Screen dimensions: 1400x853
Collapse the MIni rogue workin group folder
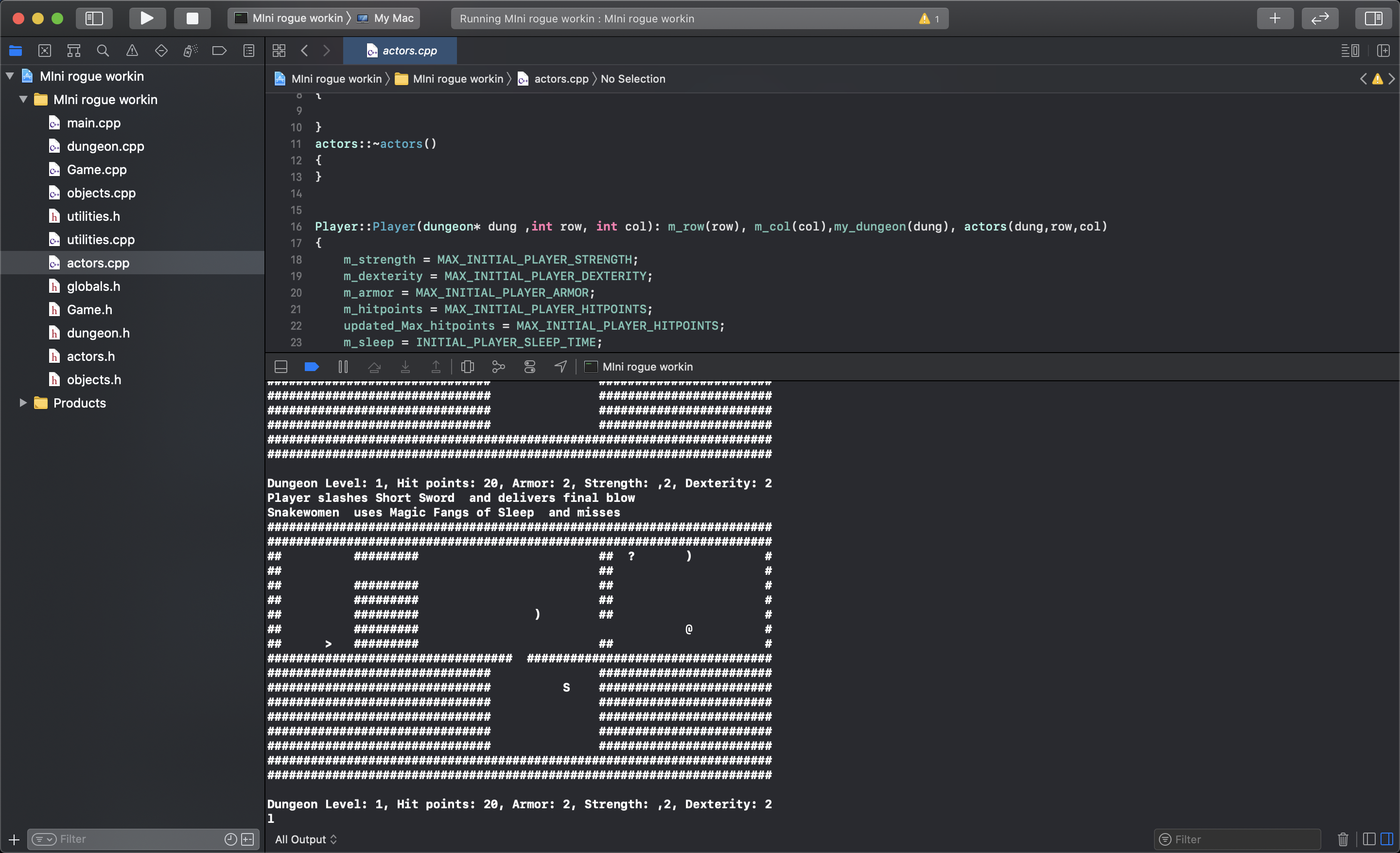coord(23,99)
